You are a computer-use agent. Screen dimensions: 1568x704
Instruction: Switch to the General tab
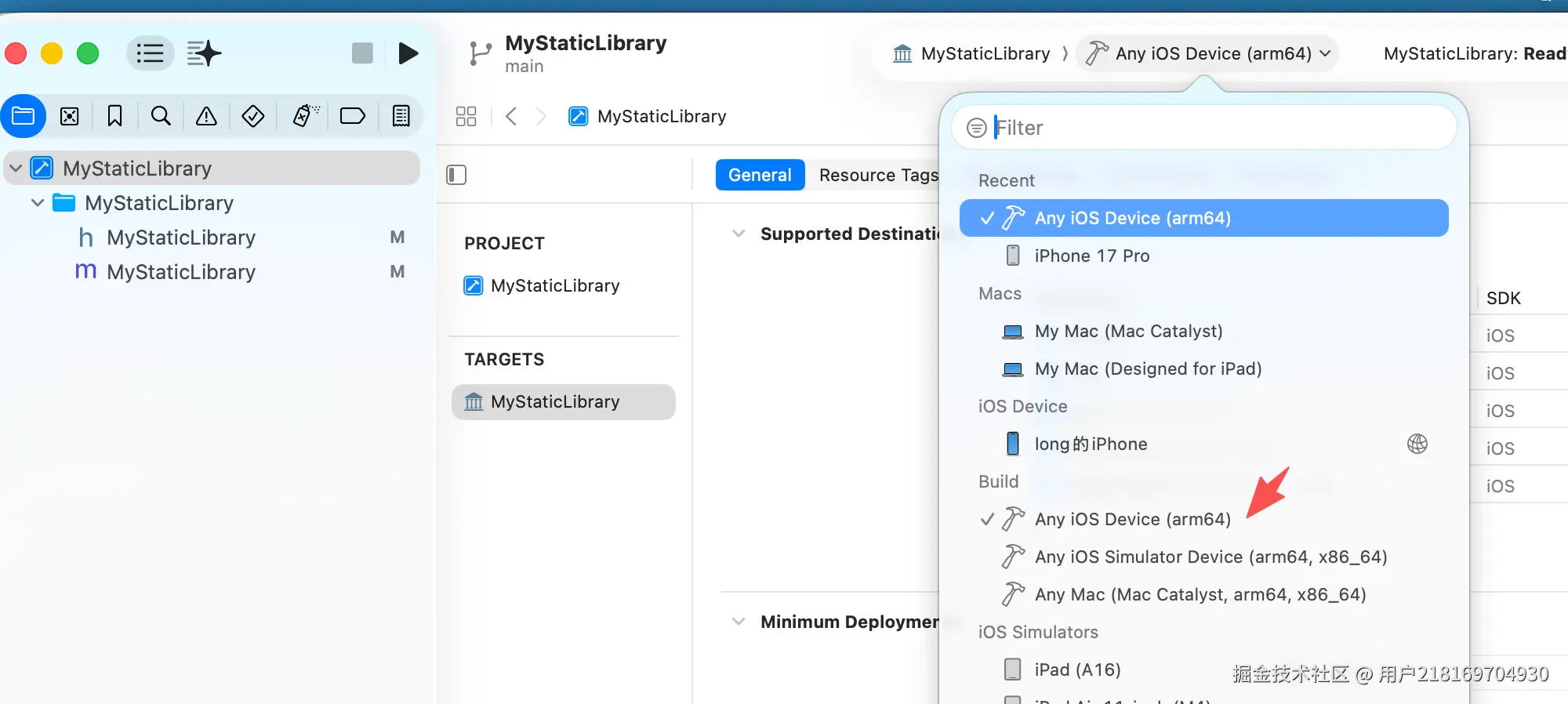(760, 175)
